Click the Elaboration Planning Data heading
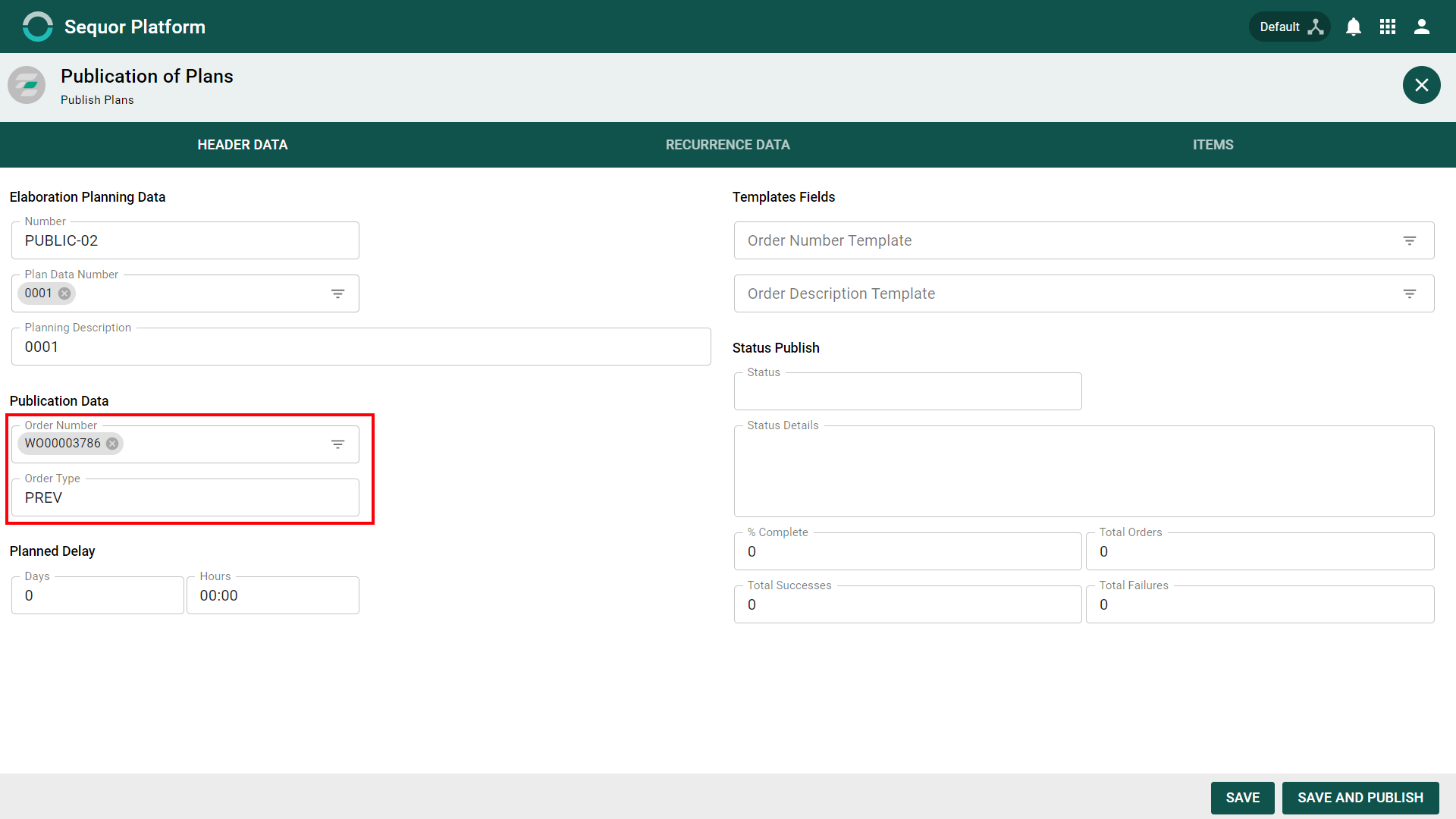Viewport: 1456px width, 819px height. coord(87,197)
